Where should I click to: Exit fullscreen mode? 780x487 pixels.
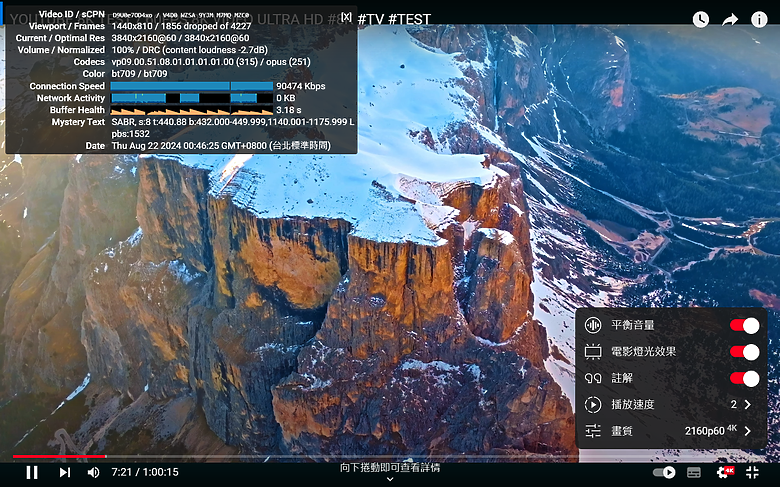coord(752,472)
